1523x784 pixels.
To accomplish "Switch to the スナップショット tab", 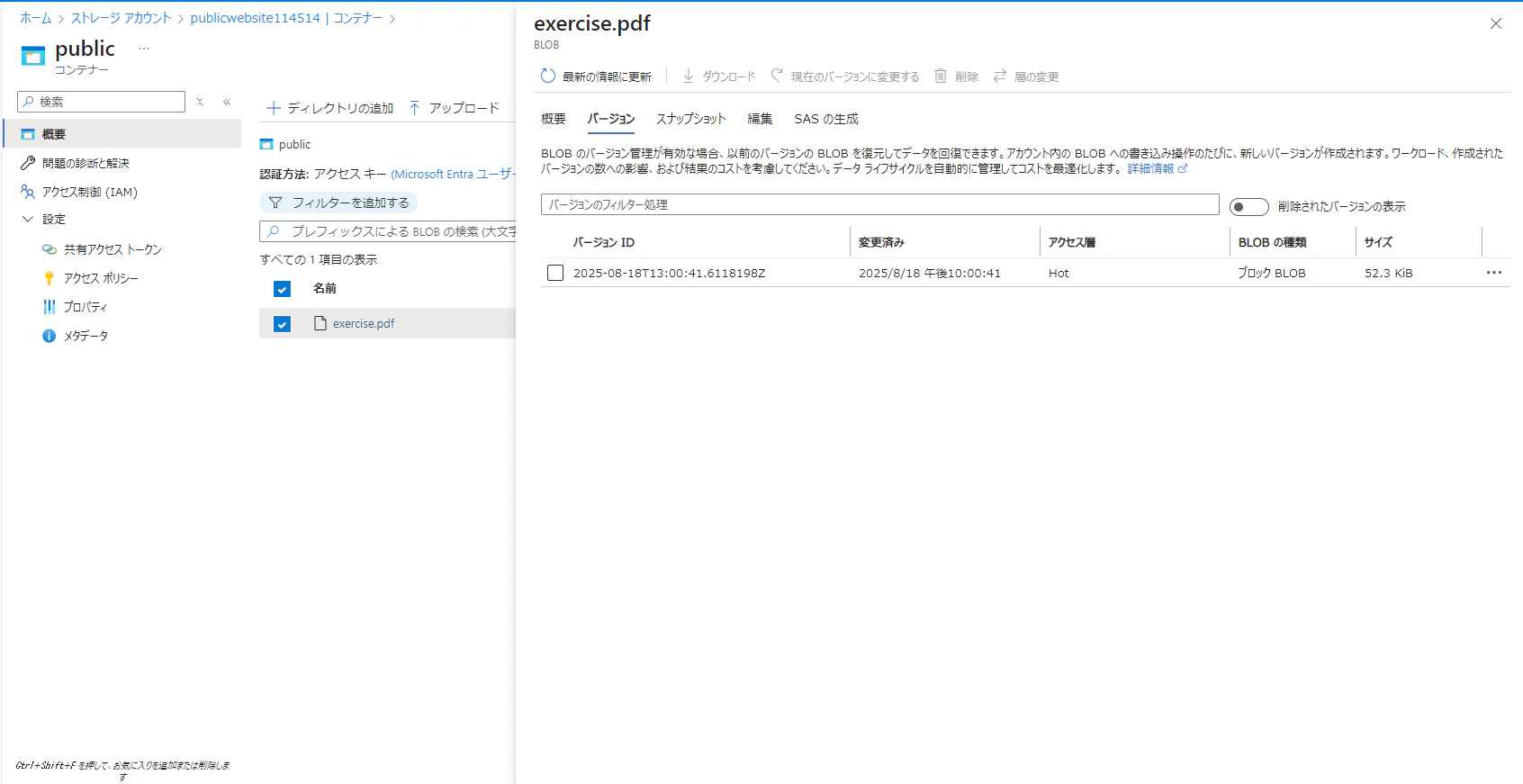I will (x=691, y=119).
